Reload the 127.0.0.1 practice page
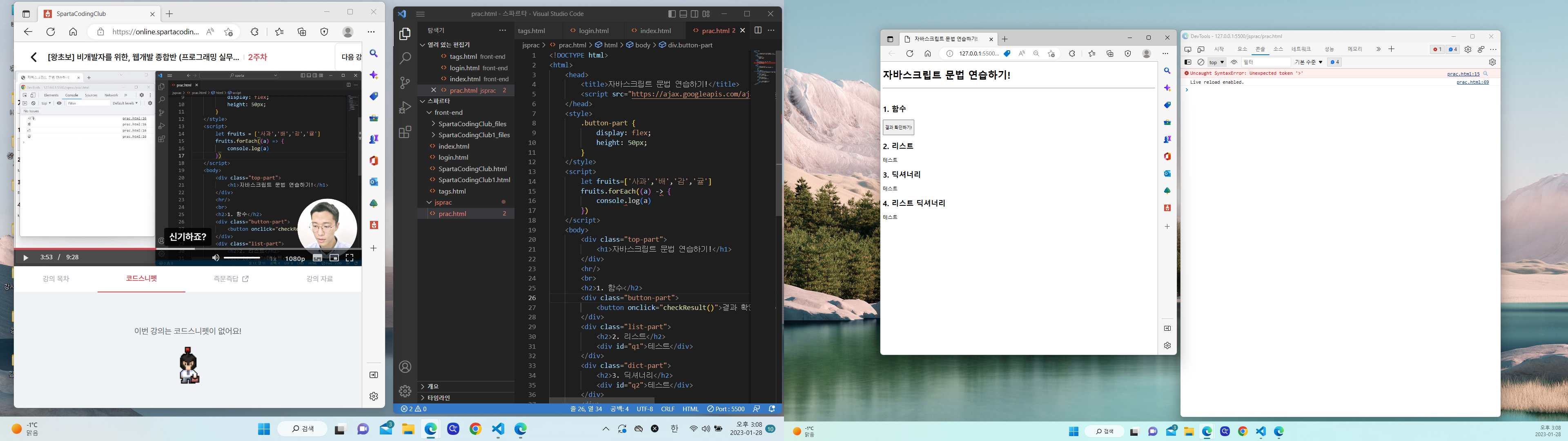This screenshot has width=1568, height=441. pyautogui.click(x=909, y=53)
